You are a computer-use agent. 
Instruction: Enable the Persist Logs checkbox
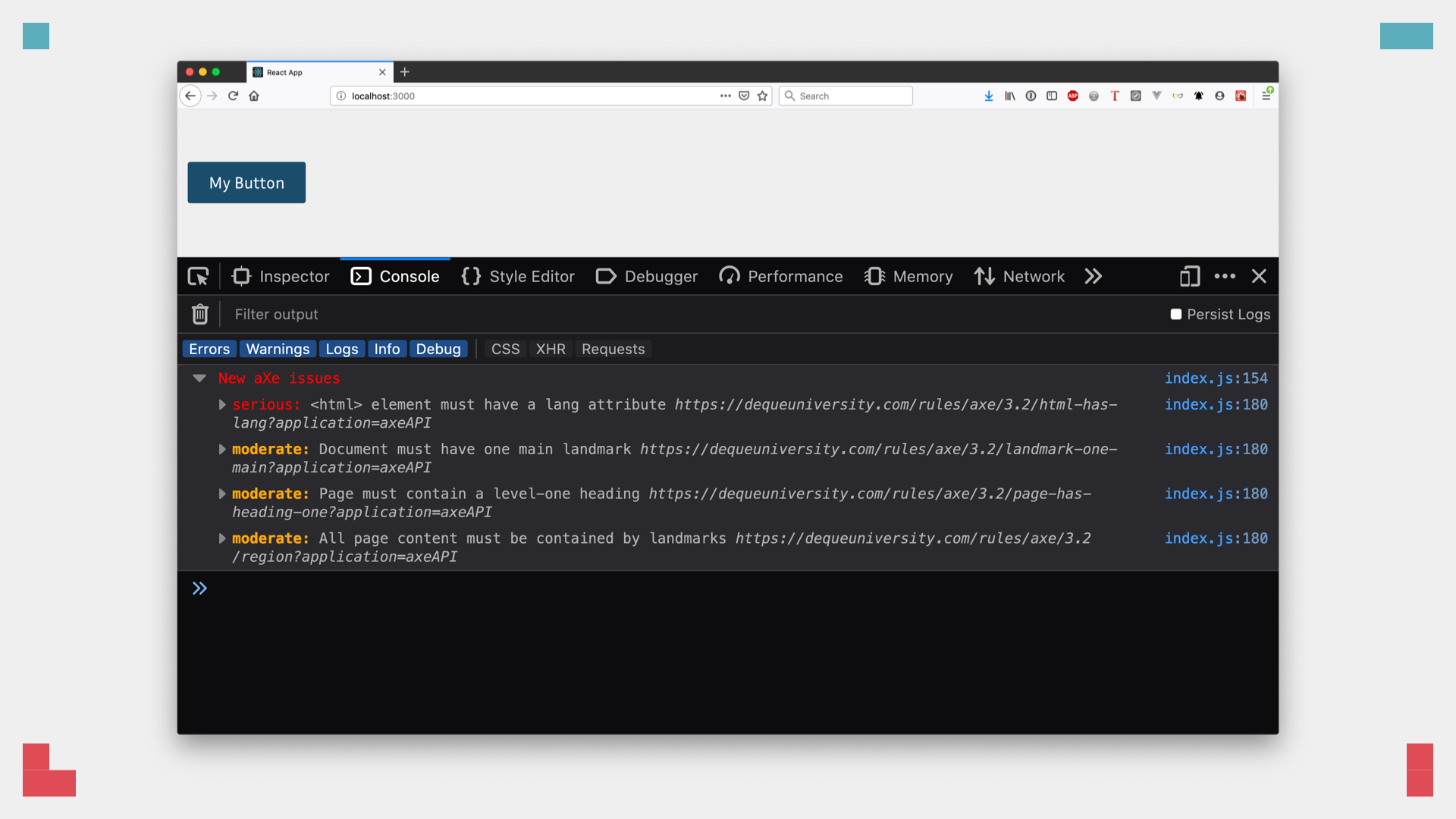tap(1176, 314)
